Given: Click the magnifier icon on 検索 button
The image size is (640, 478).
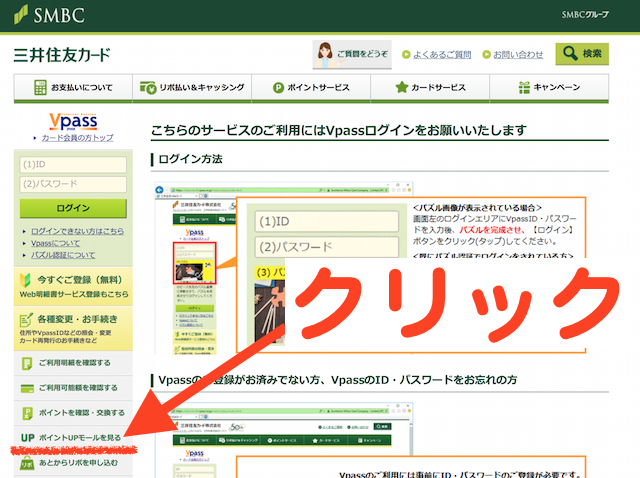Looking at the screenshot, I should coord(570,53).
